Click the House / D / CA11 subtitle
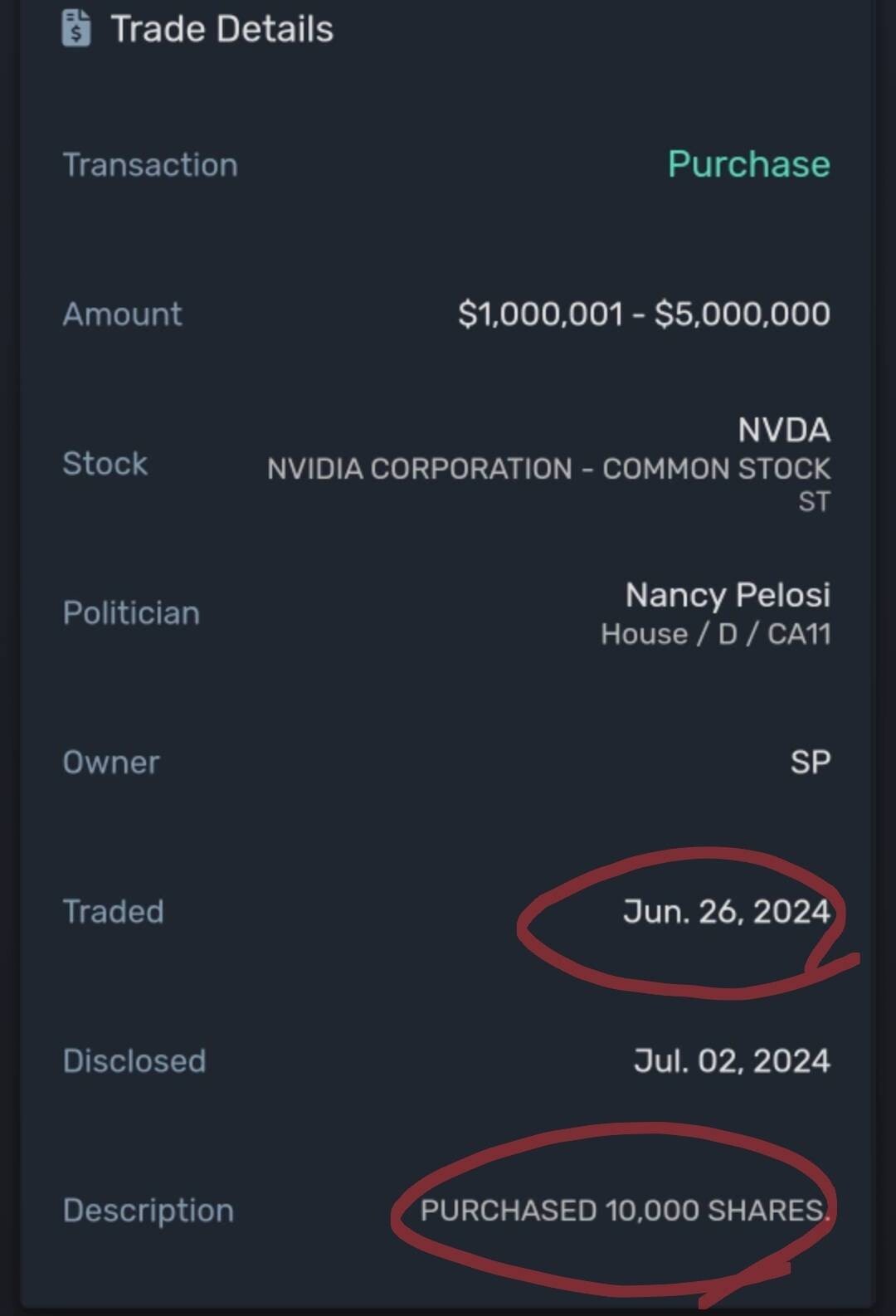 (x=715, y=634)
